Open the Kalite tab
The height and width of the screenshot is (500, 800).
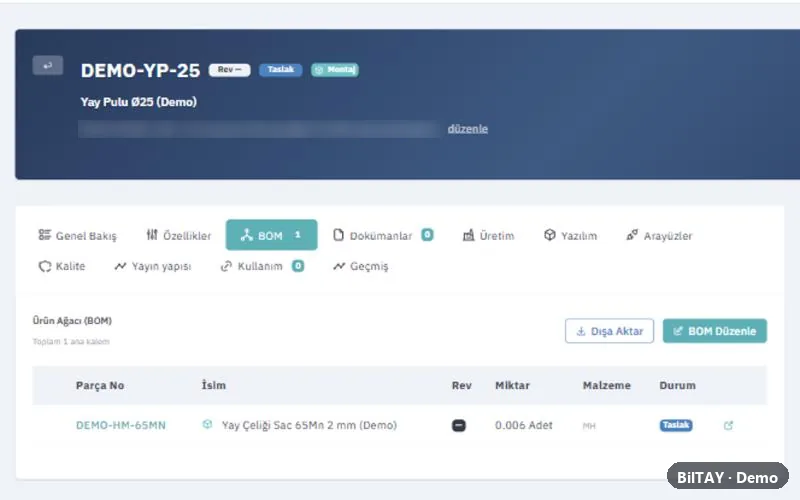(x=62, y=266)
